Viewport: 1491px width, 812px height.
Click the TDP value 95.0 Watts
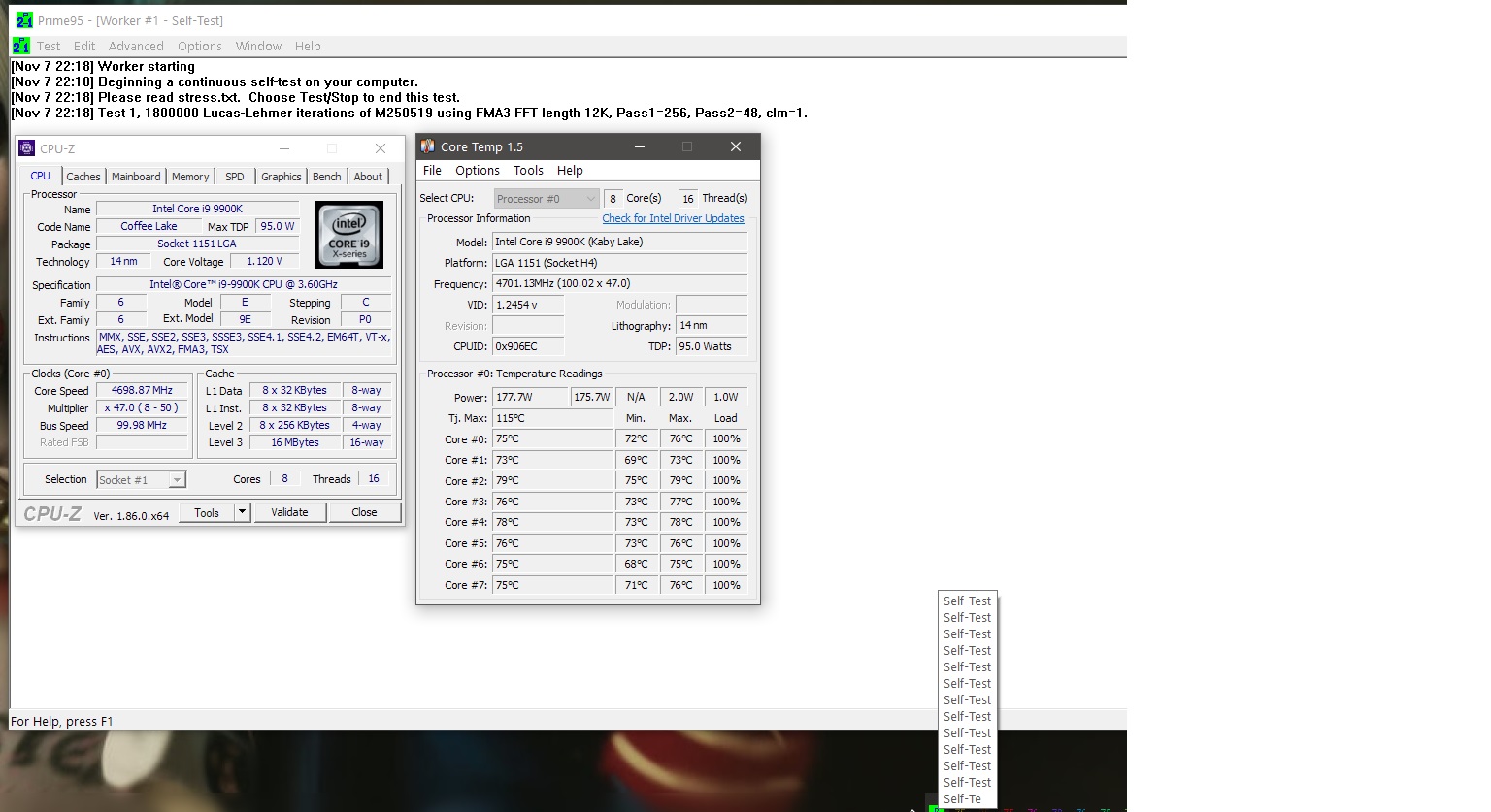tap(712, 346)
